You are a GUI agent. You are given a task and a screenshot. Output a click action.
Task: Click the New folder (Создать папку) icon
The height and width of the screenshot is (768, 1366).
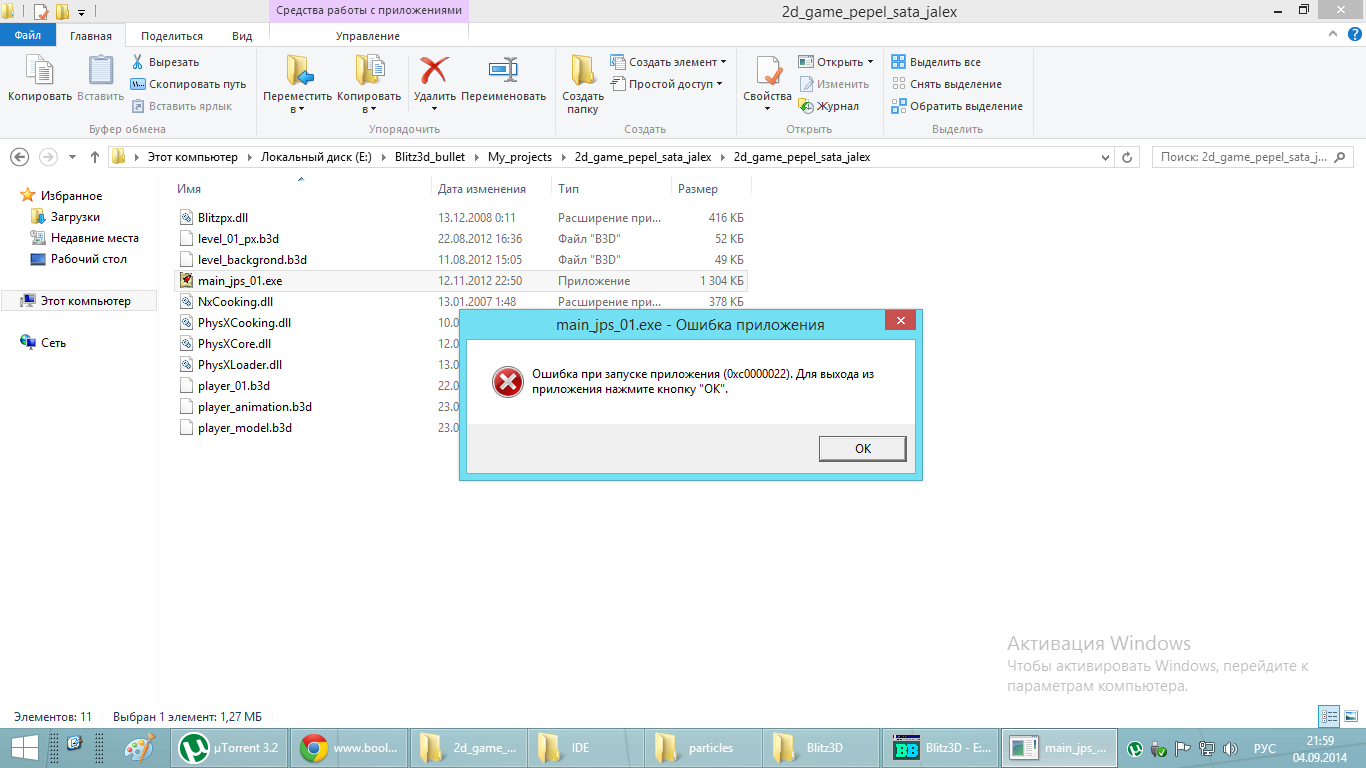pos(583,71)
